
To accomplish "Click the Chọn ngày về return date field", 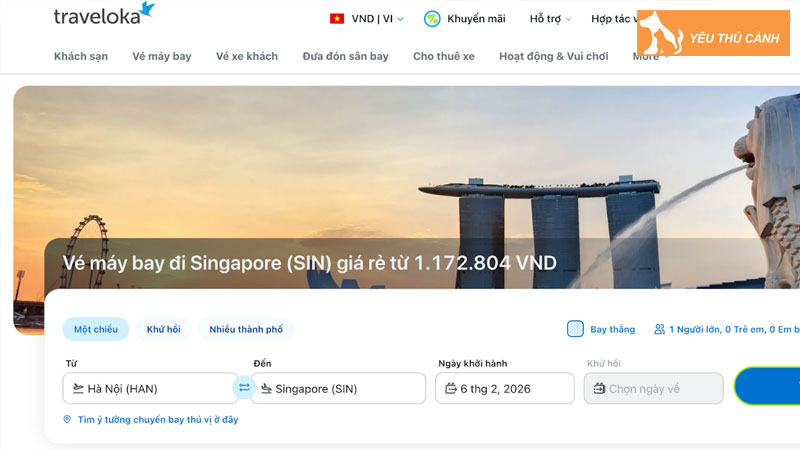I will pyautogui.click(x=654, y=388).
